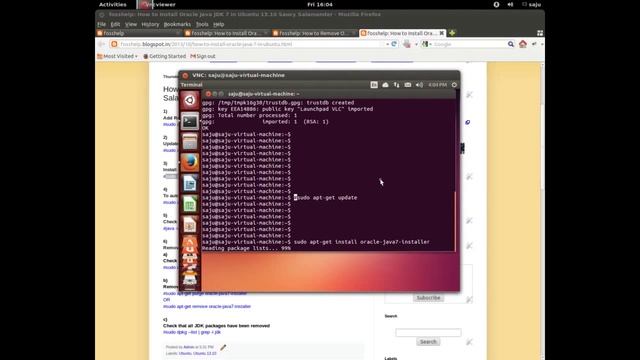The height and width of the screenshot is (360, 640).
Task: Click 'Check that all JDK packages have been removed' text
Action: coord(216,326)
